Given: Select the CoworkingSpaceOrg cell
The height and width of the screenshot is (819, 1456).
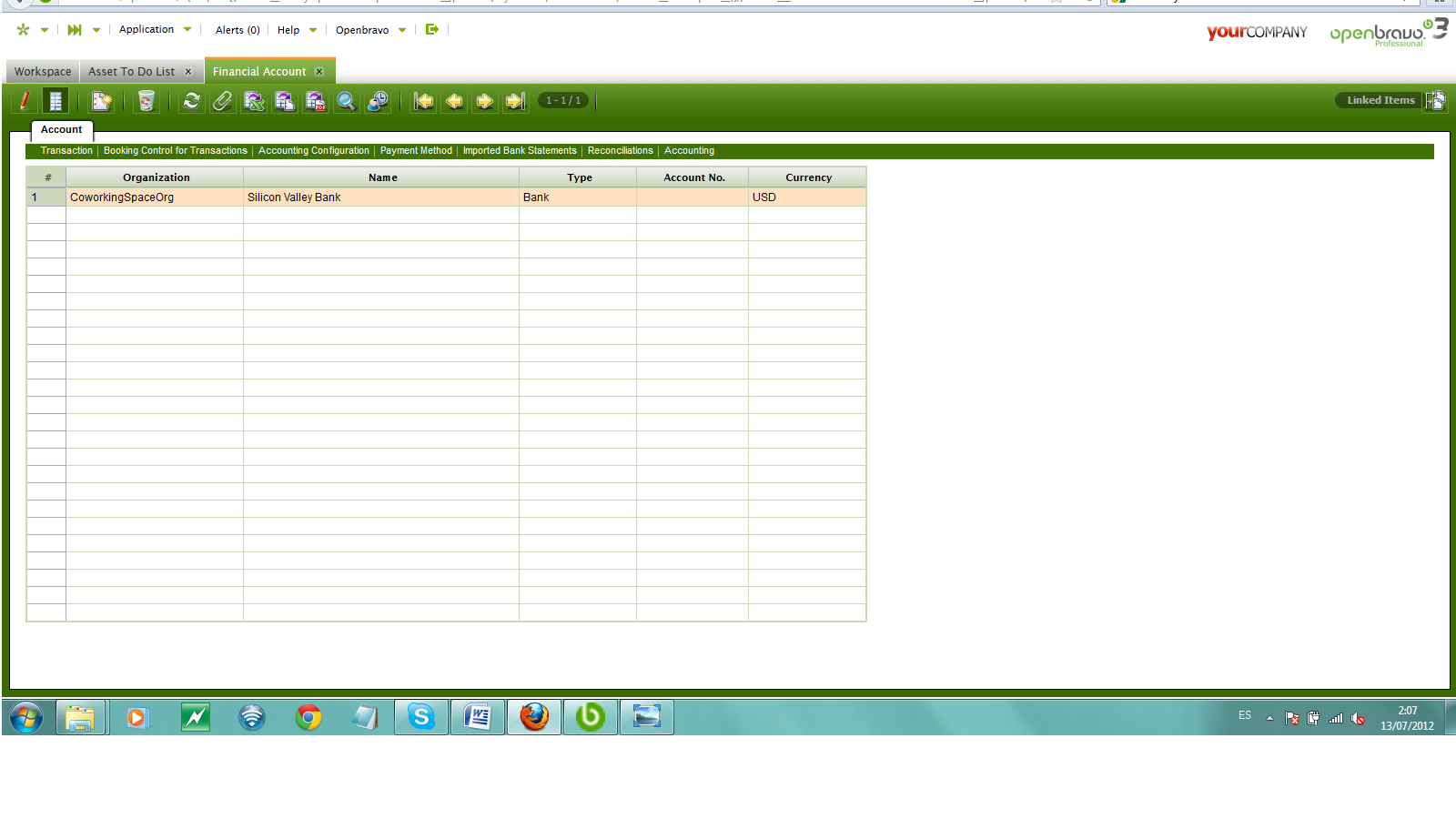Looking at the screenshot, I should (155, 197).
